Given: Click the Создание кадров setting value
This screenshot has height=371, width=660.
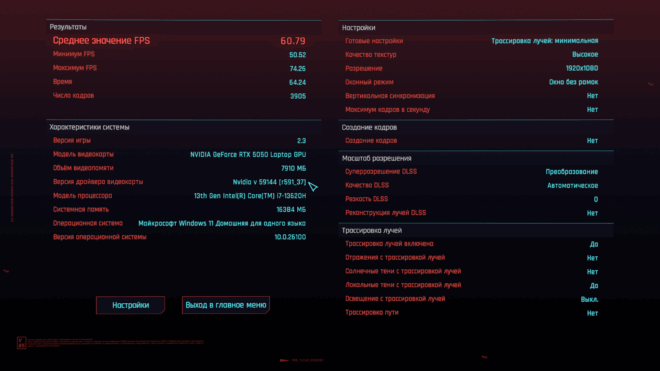Looking at the screenshot, I should (x=592, y=141).
